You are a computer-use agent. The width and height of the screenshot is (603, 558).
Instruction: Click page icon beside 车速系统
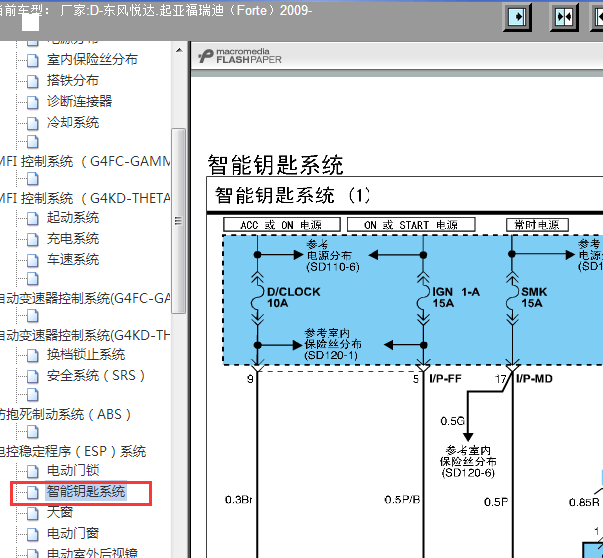pos(33,260)
